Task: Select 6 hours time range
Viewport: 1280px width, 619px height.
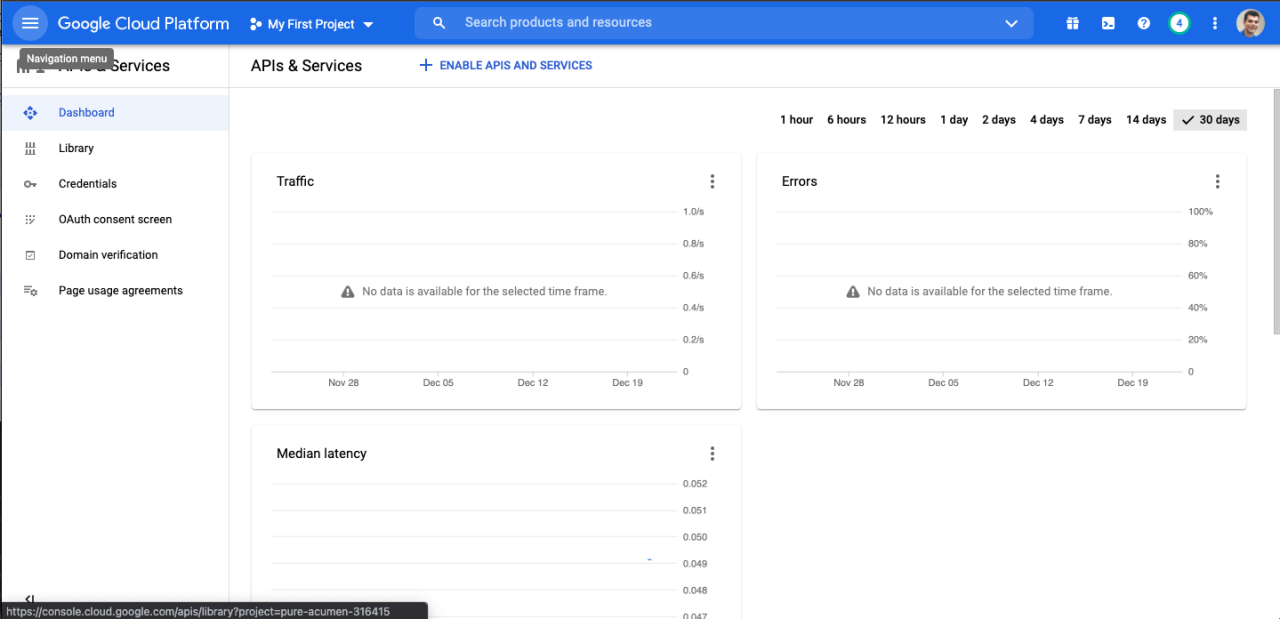Action: (846, 120)
